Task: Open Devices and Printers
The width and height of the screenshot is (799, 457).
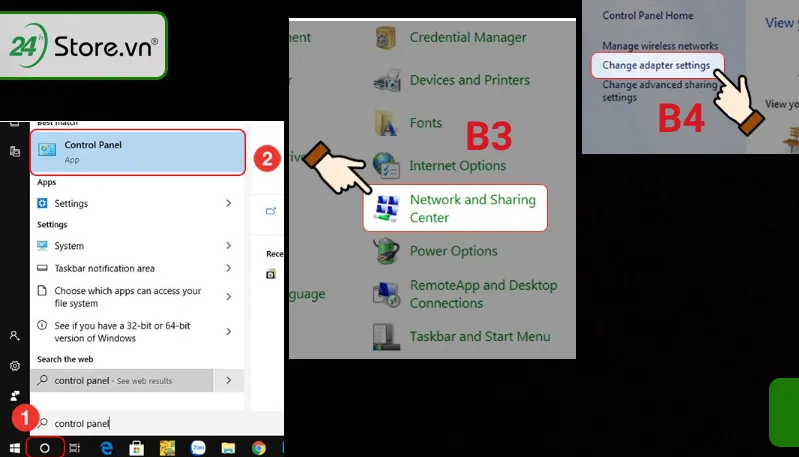Action: click(469, 80)
